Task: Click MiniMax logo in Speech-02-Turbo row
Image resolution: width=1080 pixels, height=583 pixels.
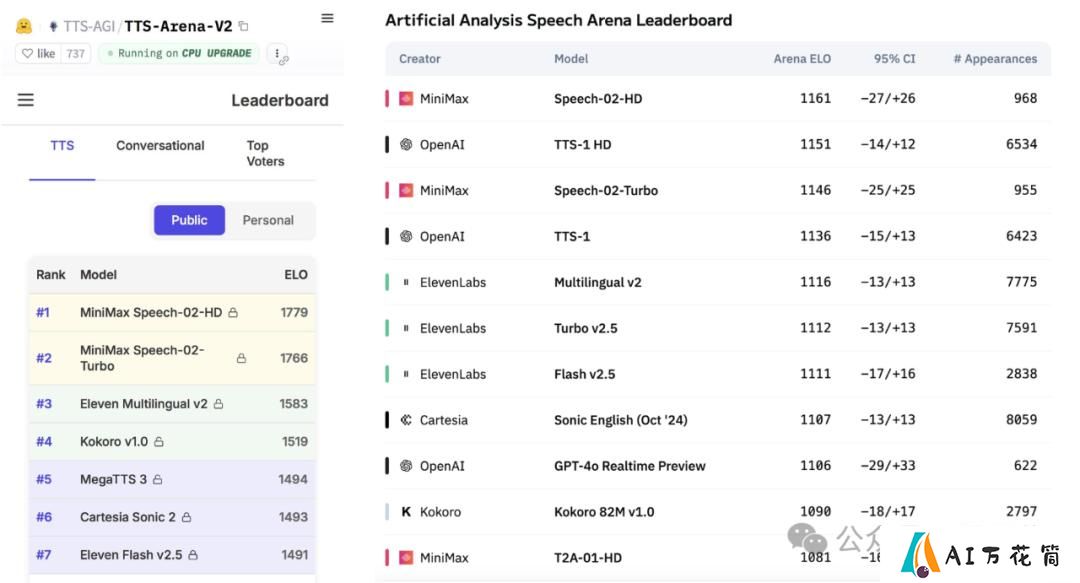Action: tap(406, 190)
